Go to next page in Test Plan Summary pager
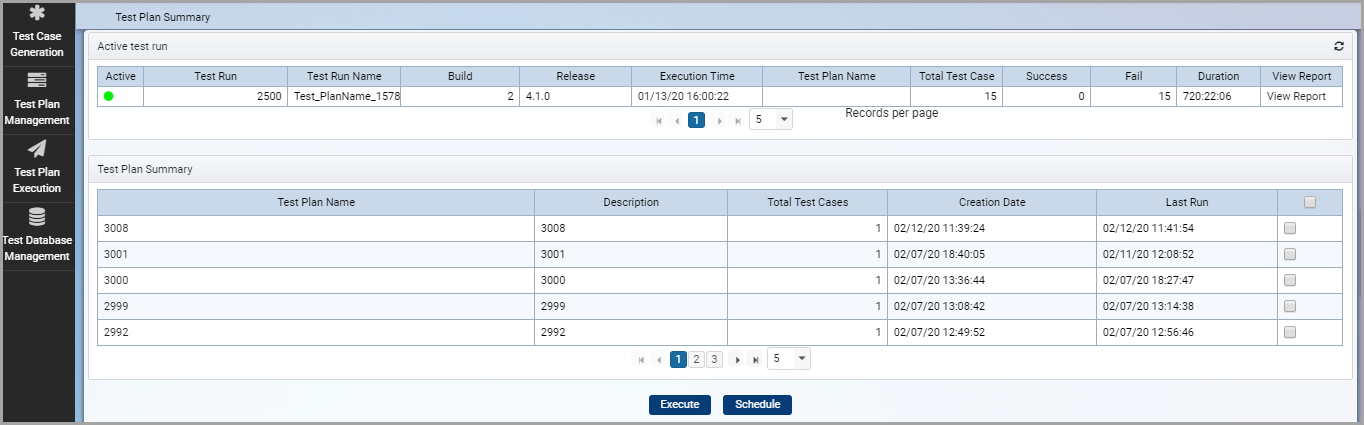Screen dimensions: 1364x425 tap(738, 359)
